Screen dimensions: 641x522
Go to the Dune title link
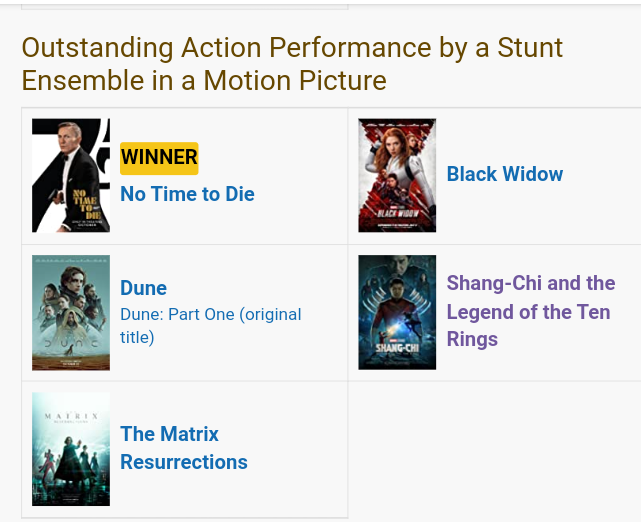pos(143,288)
